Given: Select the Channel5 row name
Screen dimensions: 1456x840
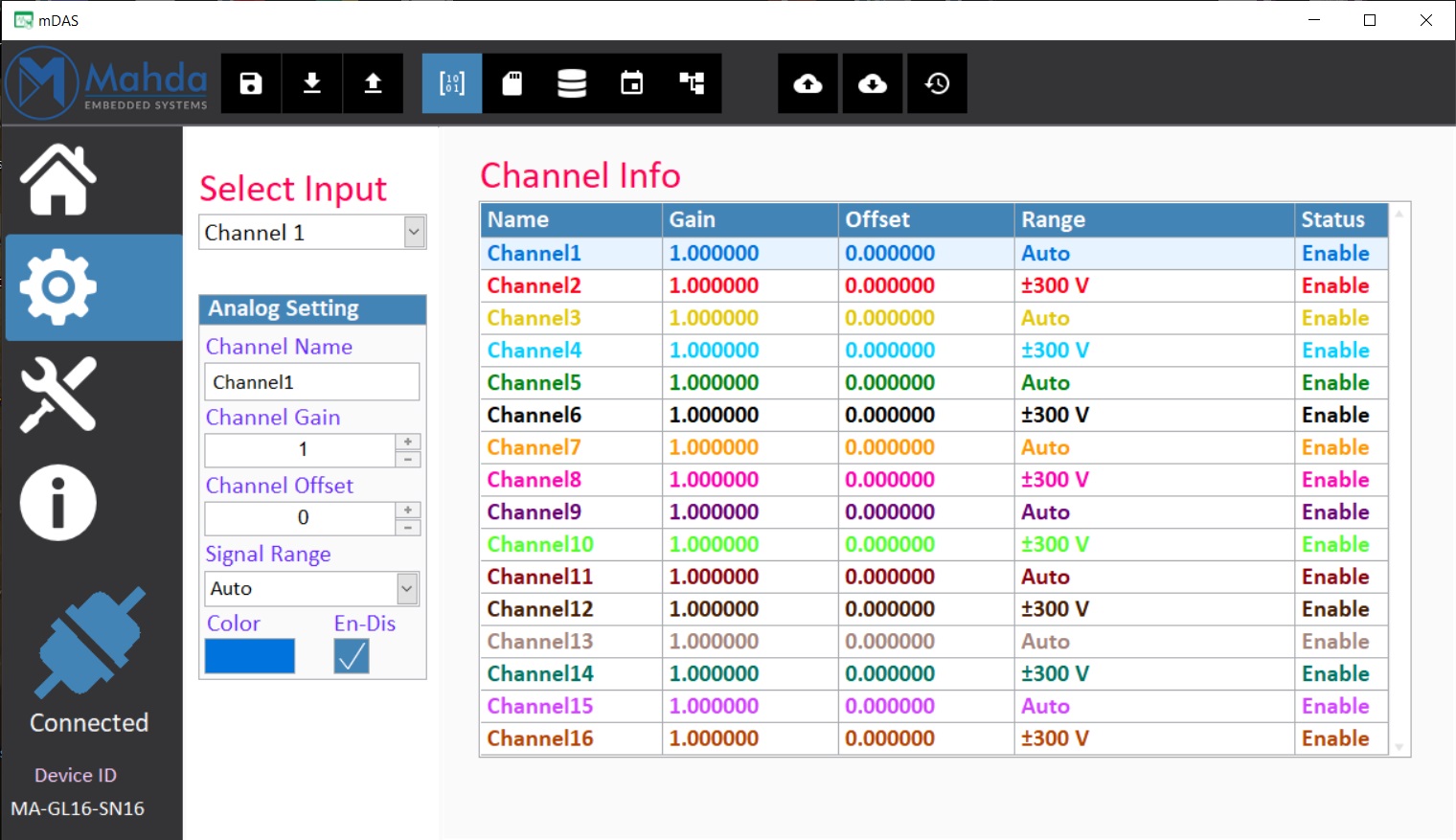Looking at the screenshot, I should tap(534, 382).
